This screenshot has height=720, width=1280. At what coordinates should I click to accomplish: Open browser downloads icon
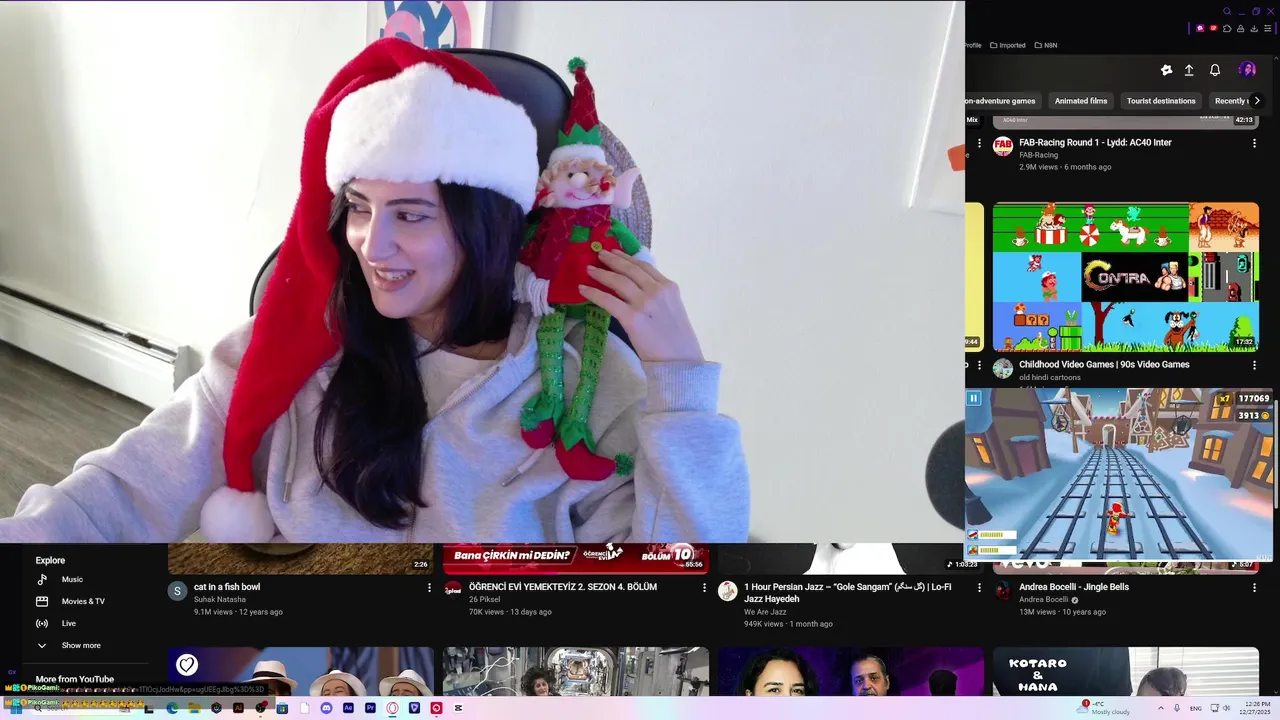(x=1254, y=28)
